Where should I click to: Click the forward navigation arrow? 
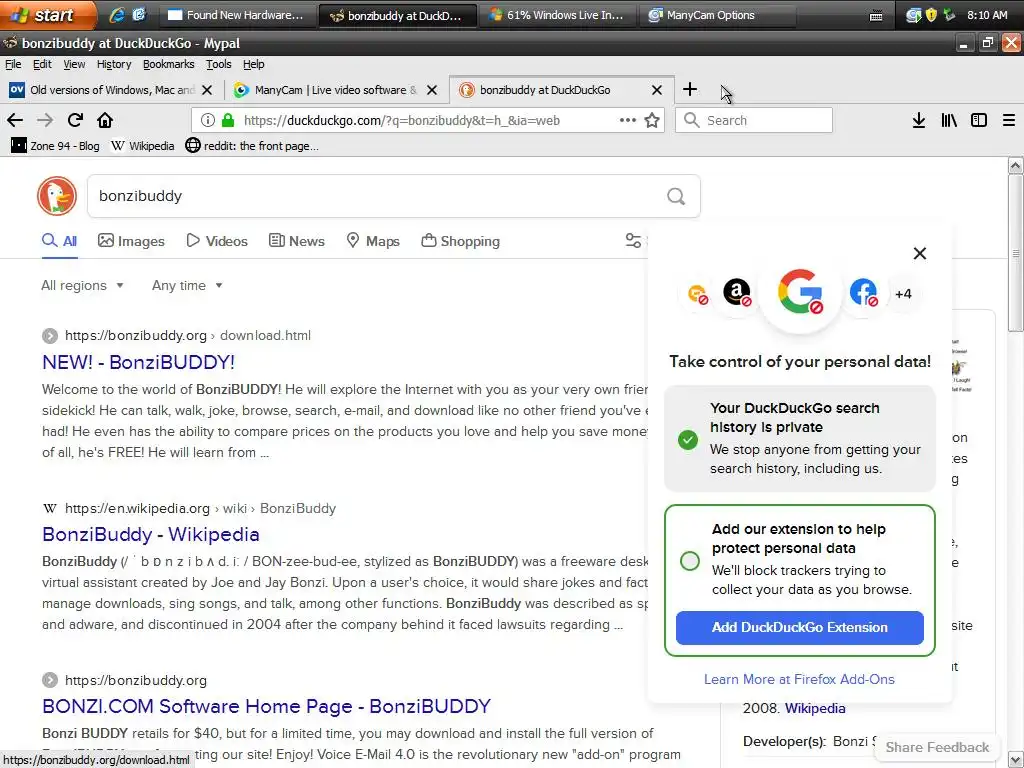pyautogui.click(x=44, y=120)
